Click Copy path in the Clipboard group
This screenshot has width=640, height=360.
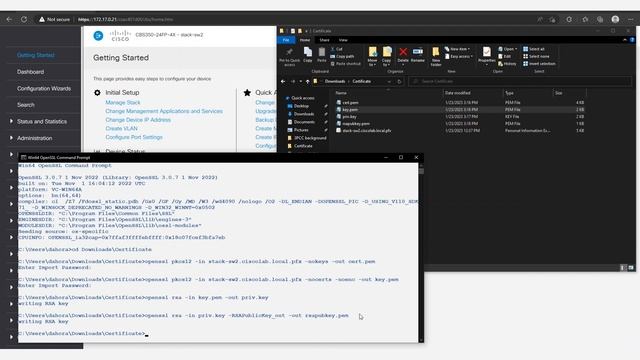[x=342, y=56]
